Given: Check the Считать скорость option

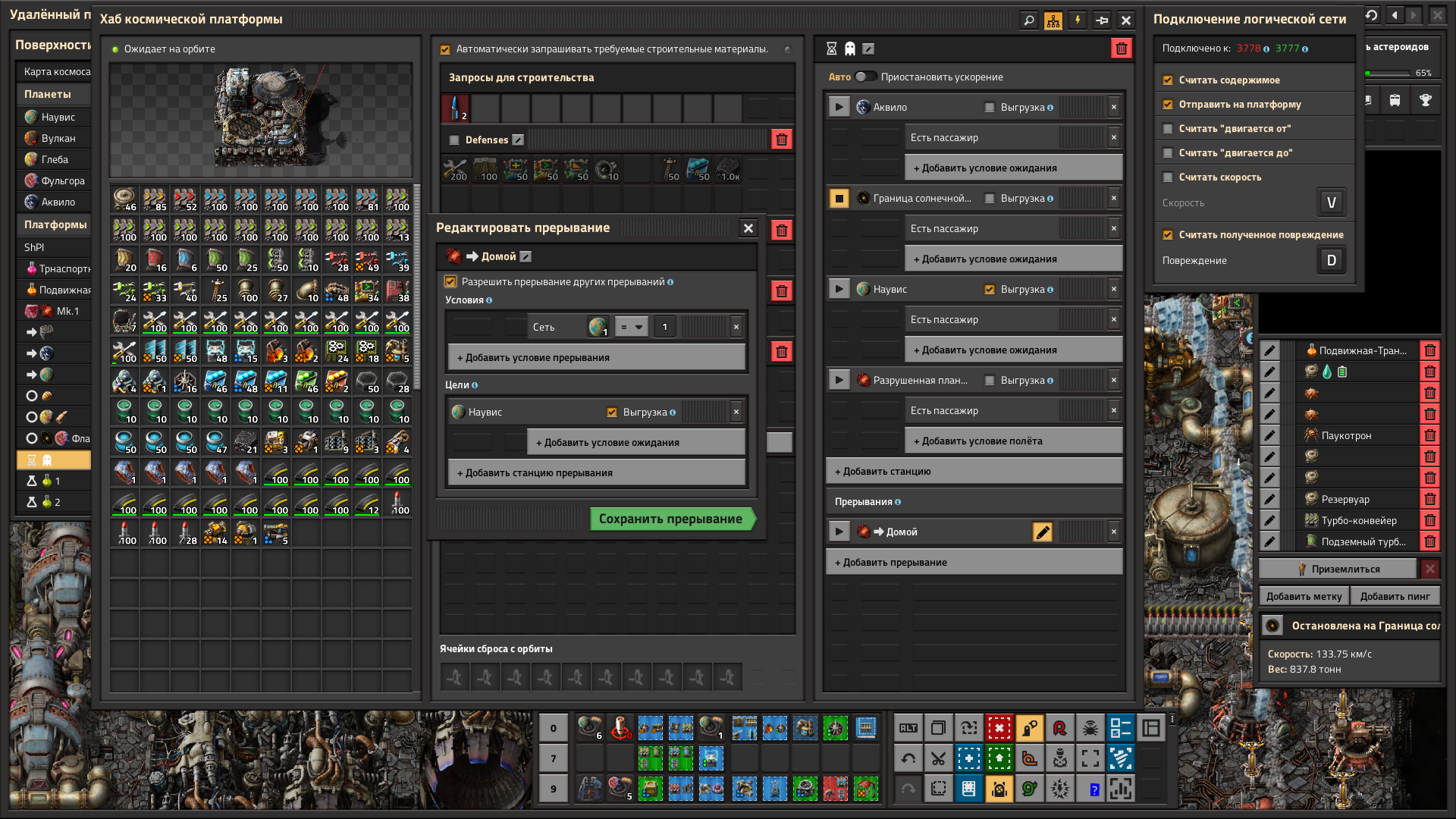Looking at the screenshot, I should tap(1168, 177).
